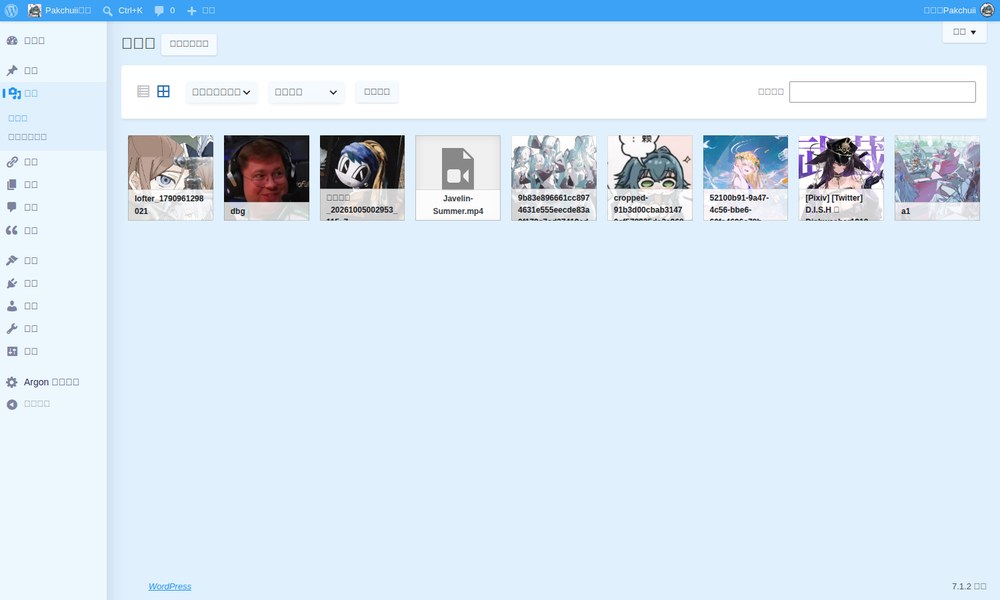Open the Dashboard gauge icon in sidebar
The width and height of the screenshot is (1000, 600).
pos(12,40)
